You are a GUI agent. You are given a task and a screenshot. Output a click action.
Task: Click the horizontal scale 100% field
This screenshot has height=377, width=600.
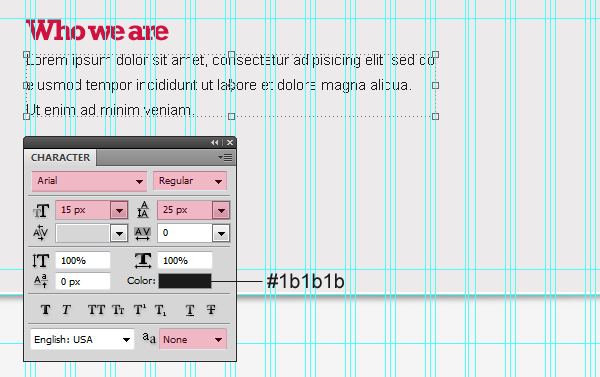pyautogui.click(x=185, y=261)
